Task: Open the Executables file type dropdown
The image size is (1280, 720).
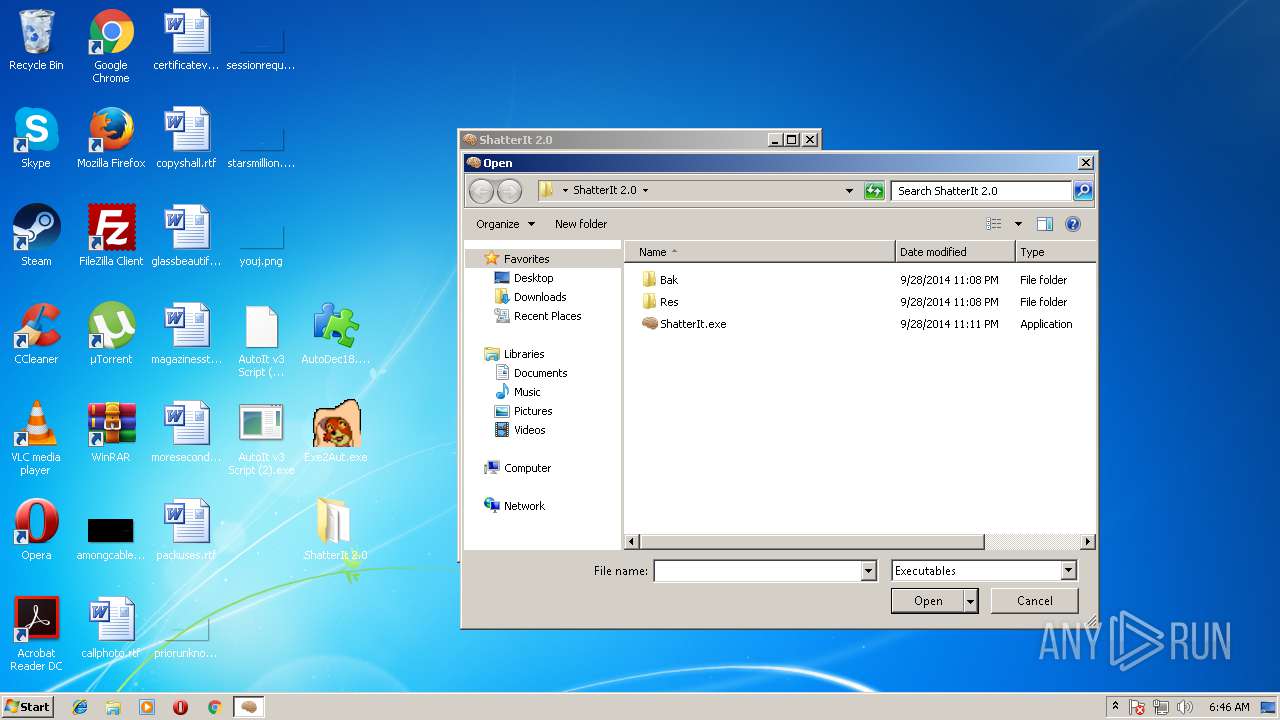Action: pos(1068,571)
